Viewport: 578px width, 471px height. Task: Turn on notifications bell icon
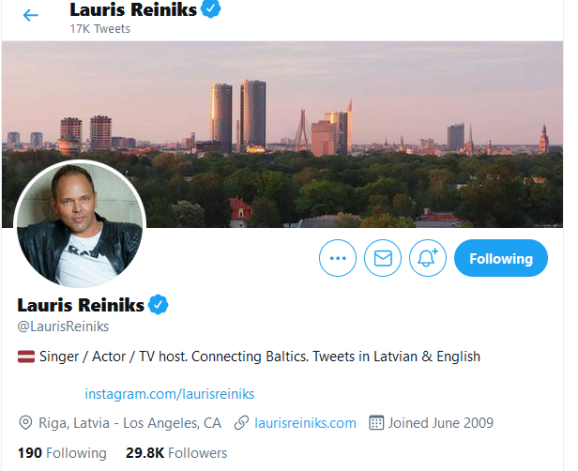[428, 258]
